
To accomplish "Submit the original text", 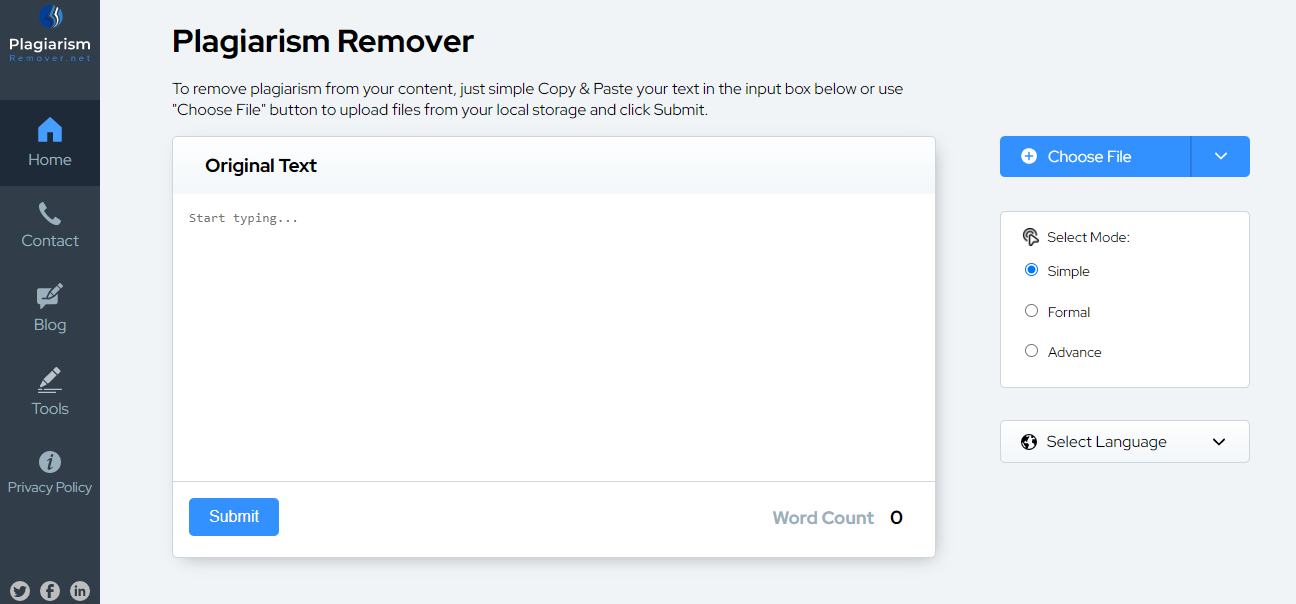I will click(x=233, y=516).
